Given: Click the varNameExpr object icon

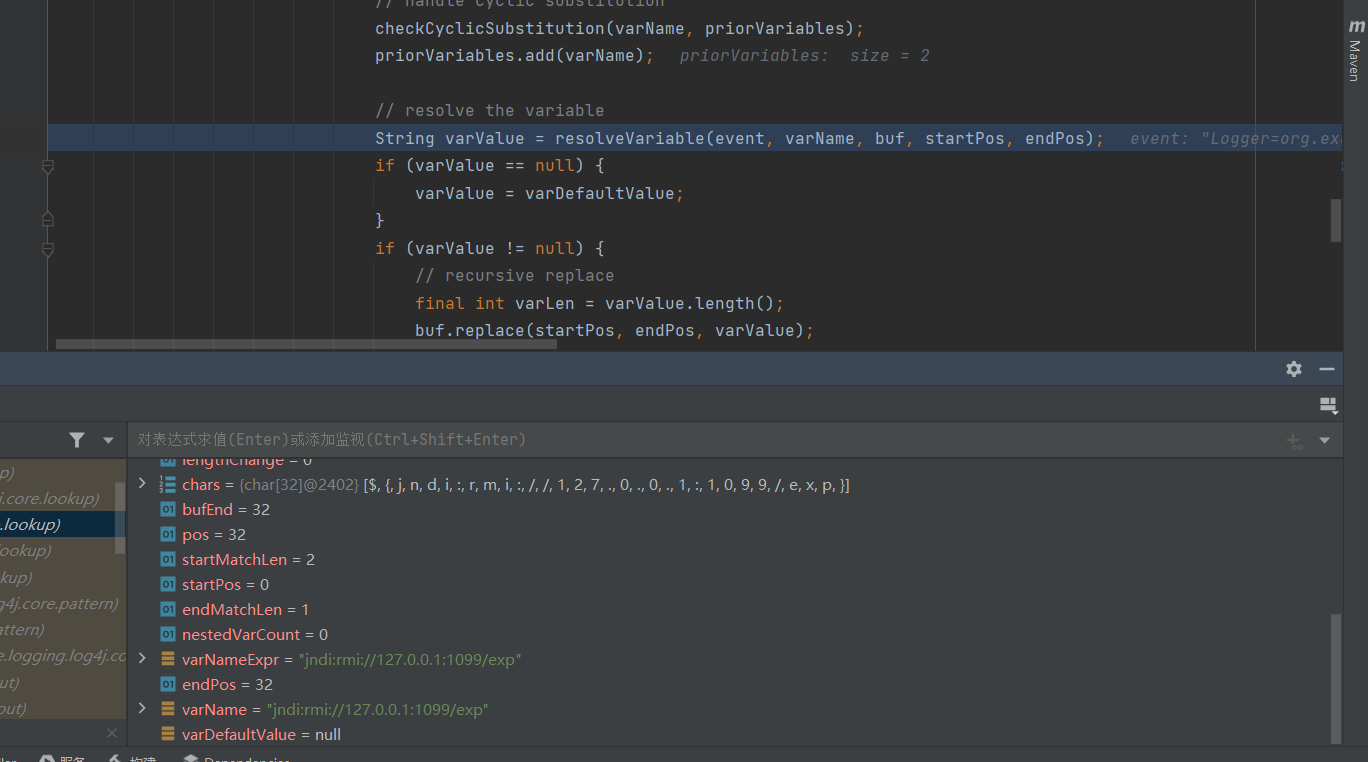Looking at the screenshot, I should click(x=168, y=659).
